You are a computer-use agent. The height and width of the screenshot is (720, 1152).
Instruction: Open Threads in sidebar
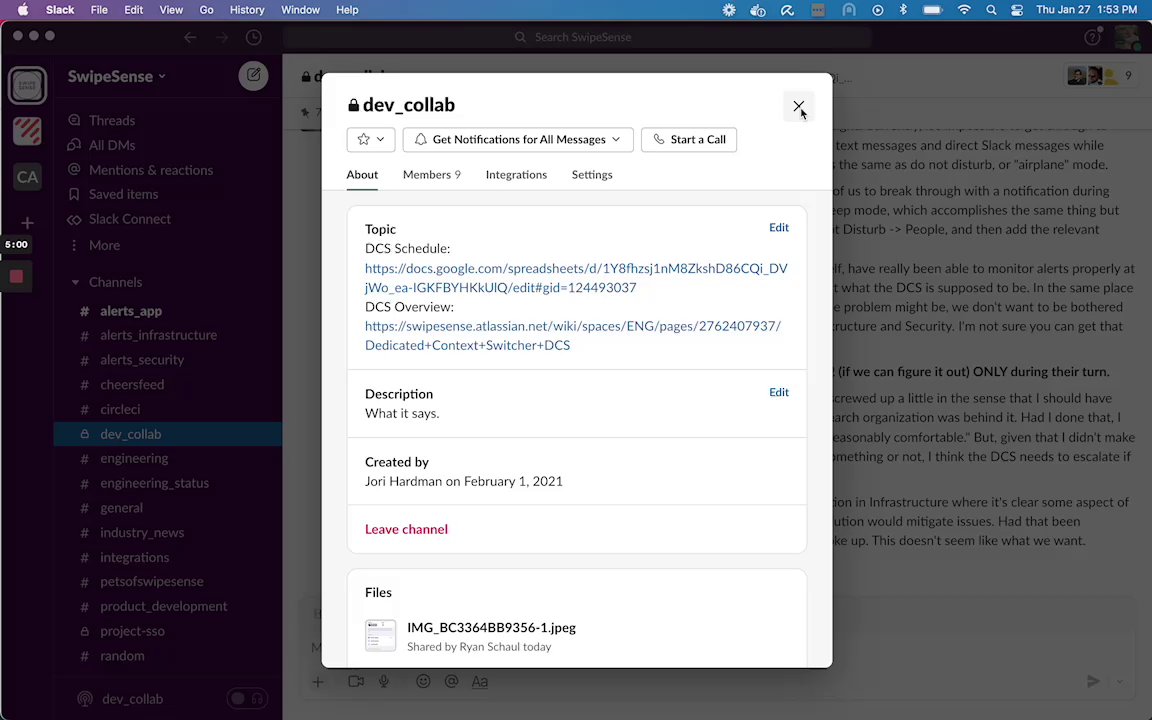pyautogui.click(x=112, y=120)
